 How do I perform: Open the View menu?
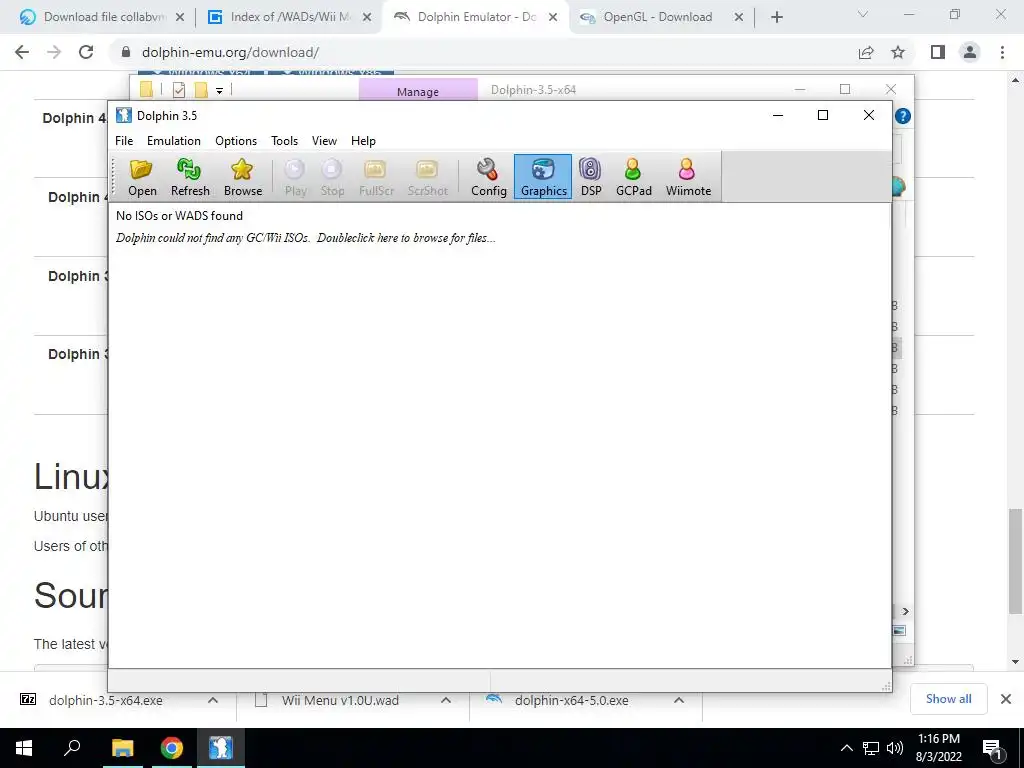tap(324, 141)
